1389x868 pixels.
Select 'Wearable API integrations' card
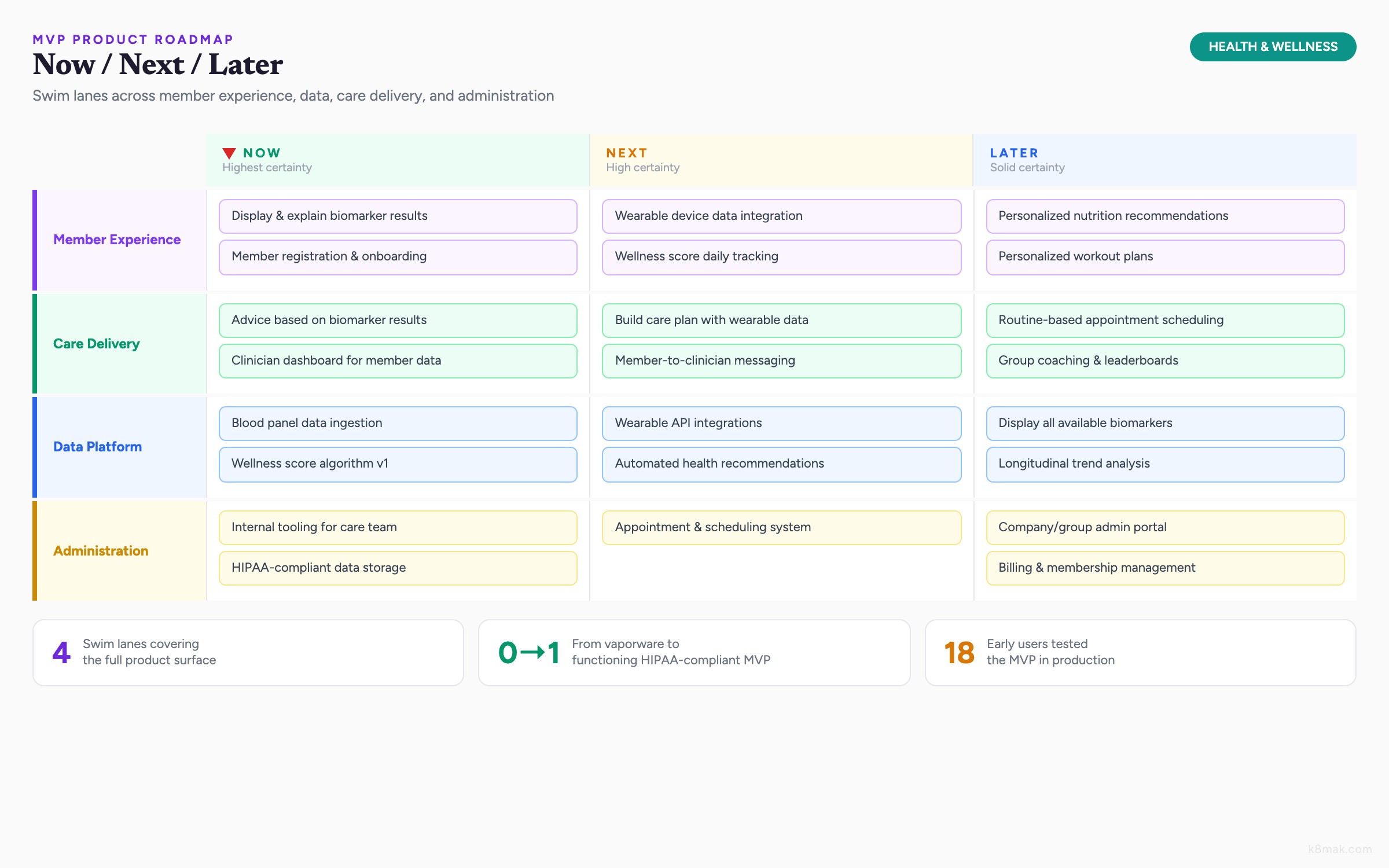(x=782, y=424)
